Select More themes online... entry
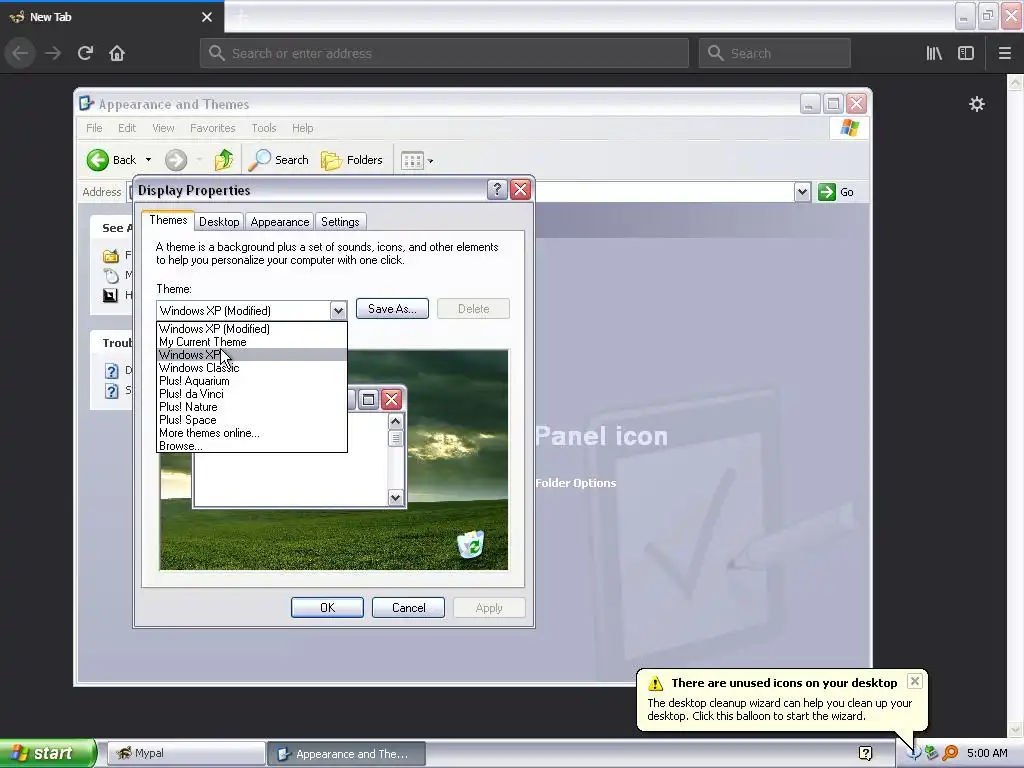 coord(251,433)
